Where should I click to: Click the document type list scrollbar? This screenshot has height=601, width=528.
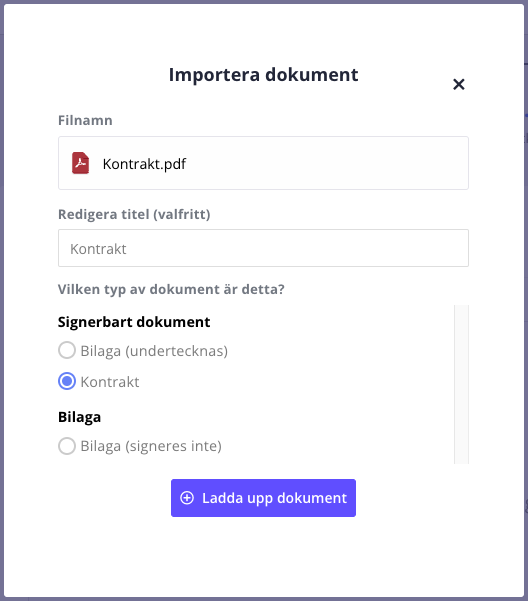point(461,384)
